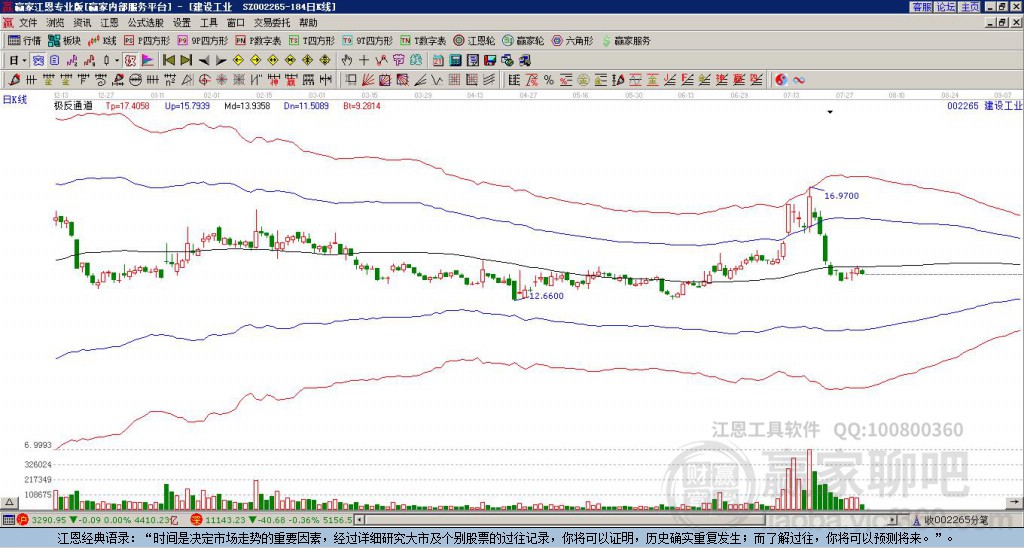Click the left black arrow icon
Viewport: 1024px width, 548px height.
204,61
